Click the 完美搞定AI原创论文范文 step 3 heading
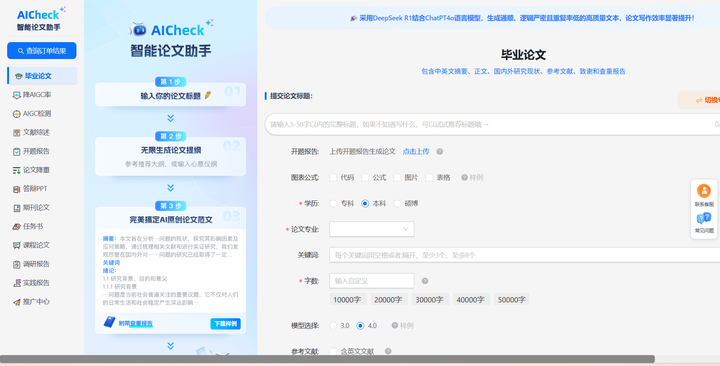Screen dimensions: 720x366 point(170,220)
